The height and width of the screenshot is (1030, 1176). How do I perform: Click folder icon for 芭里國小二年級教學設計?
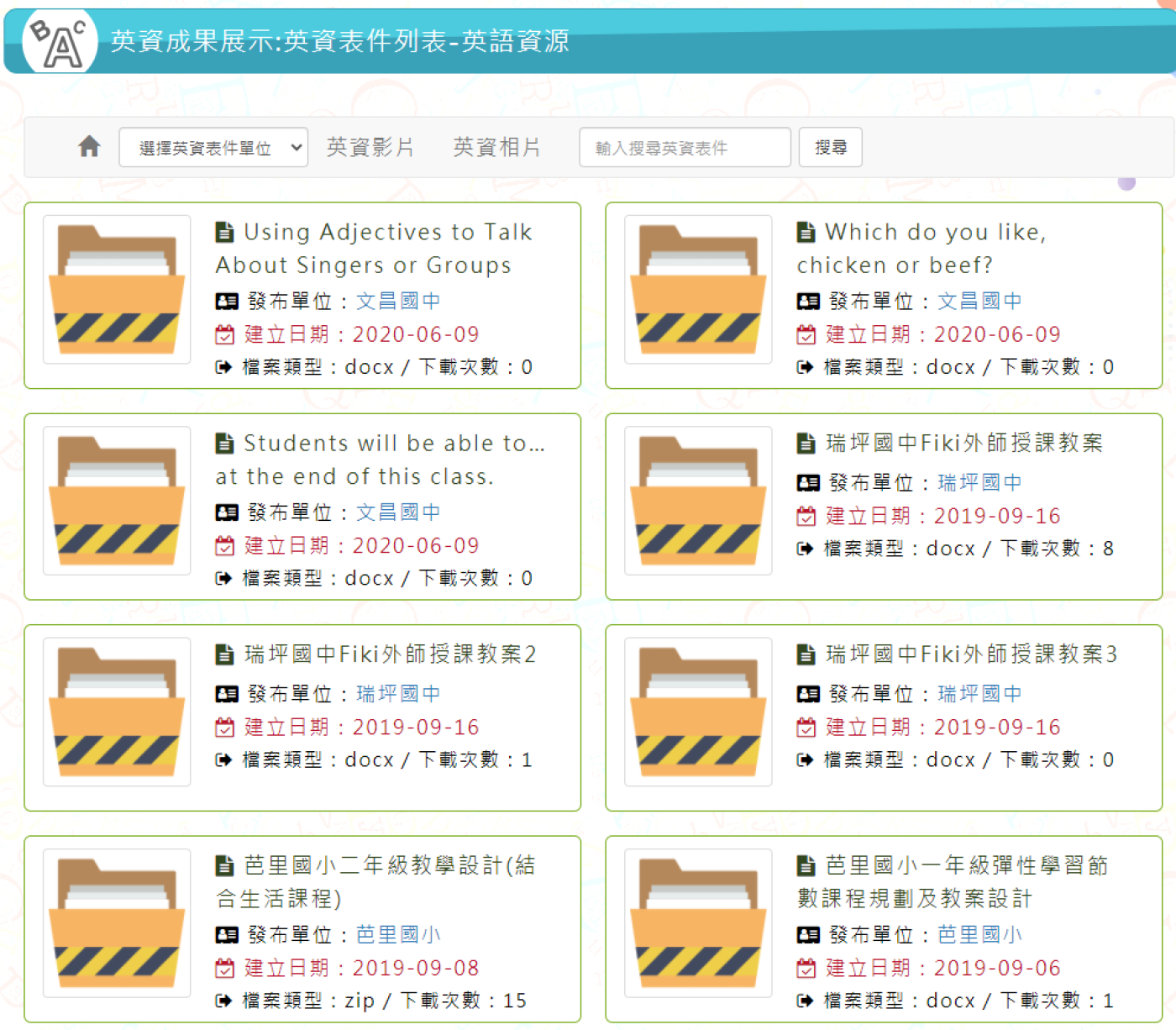pos(117,922)
